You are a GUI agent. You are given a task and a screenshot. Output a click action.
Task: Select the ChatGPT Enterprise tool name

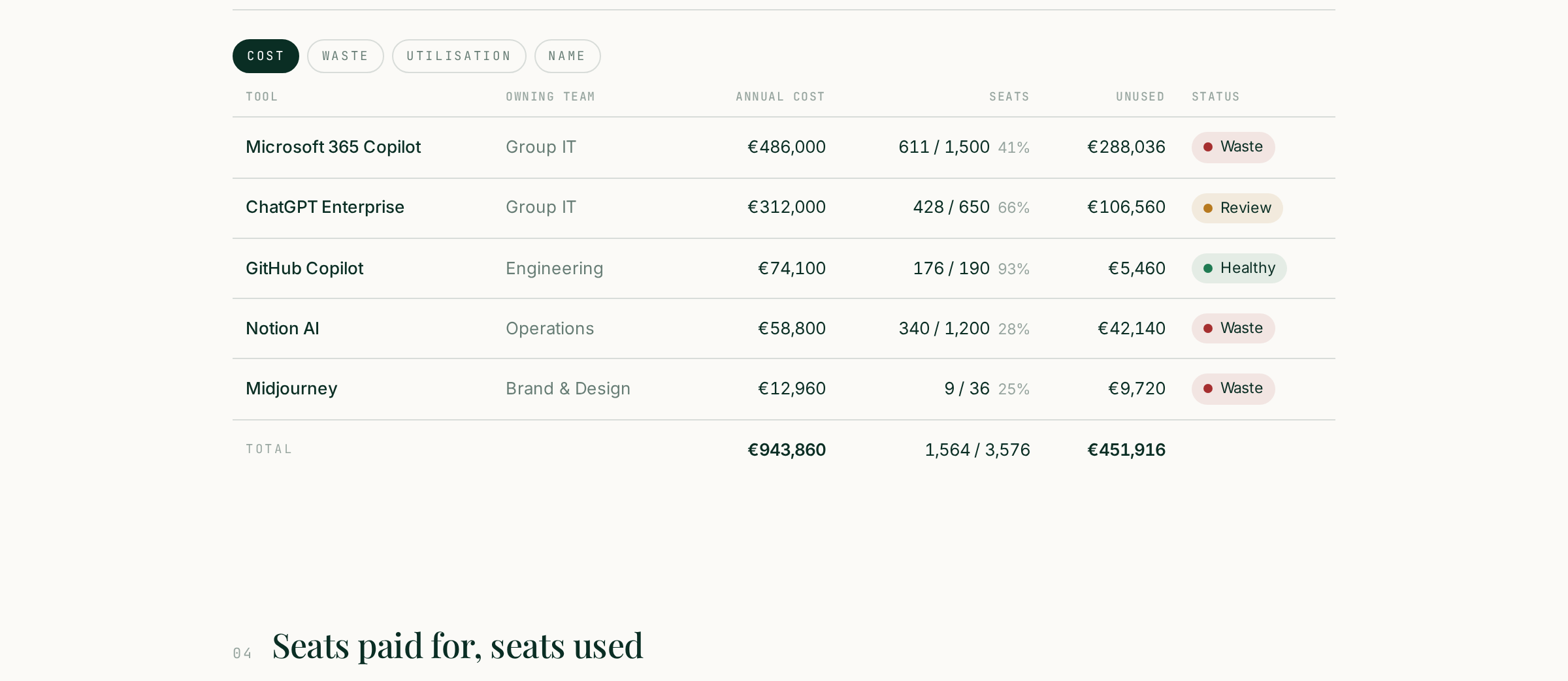[325, 207]
